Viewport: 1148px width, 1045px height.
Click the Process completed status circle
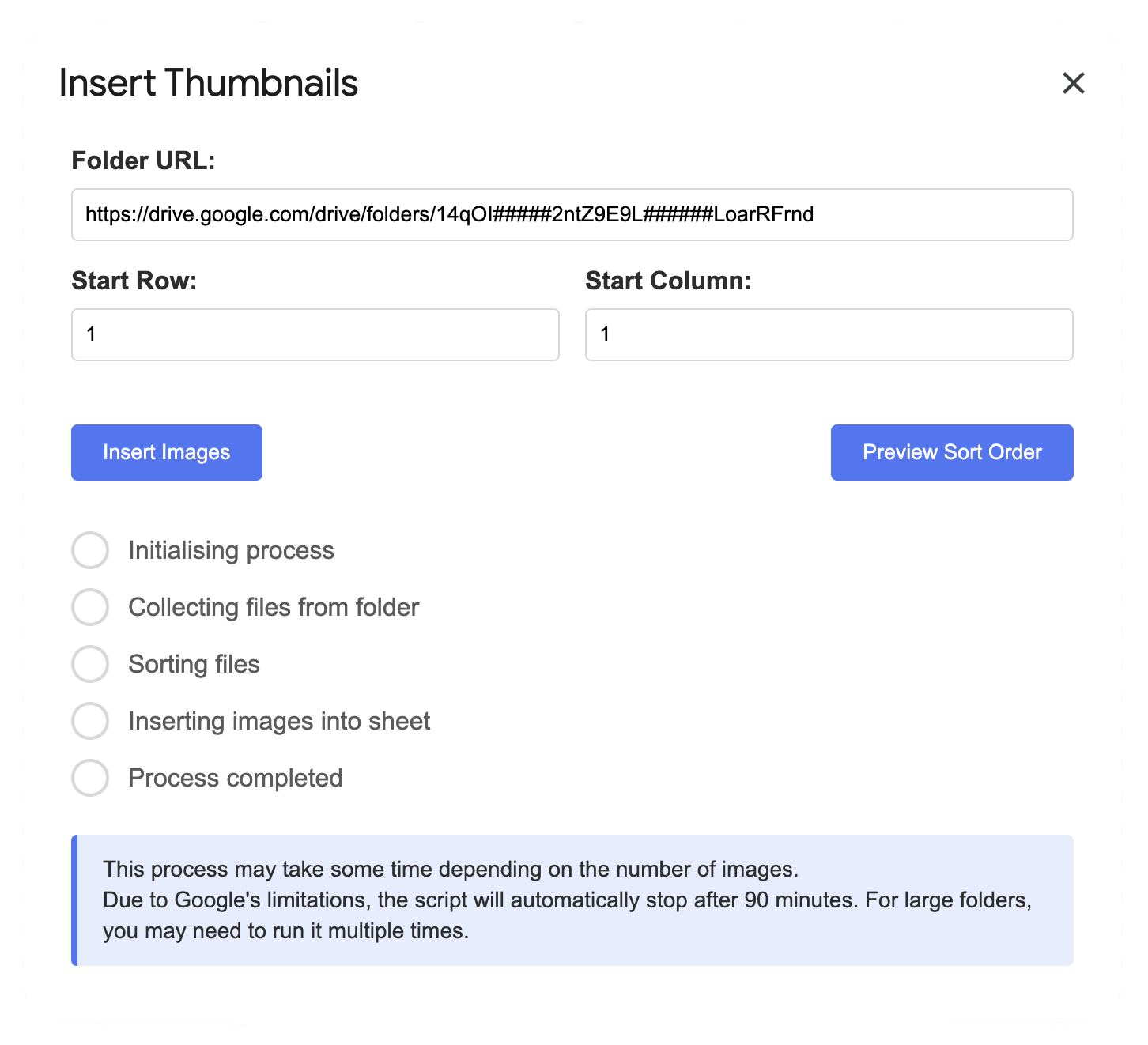click(x=90, y=778)
